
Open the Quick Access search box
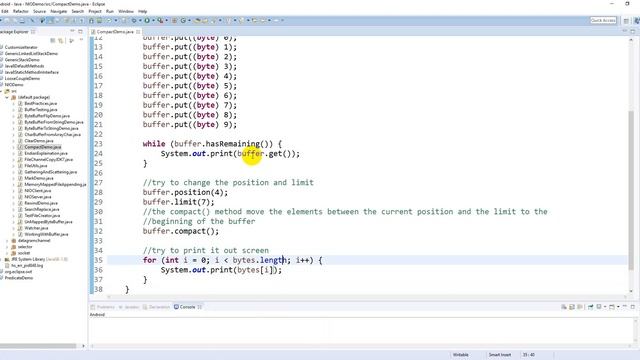(603, 20)
